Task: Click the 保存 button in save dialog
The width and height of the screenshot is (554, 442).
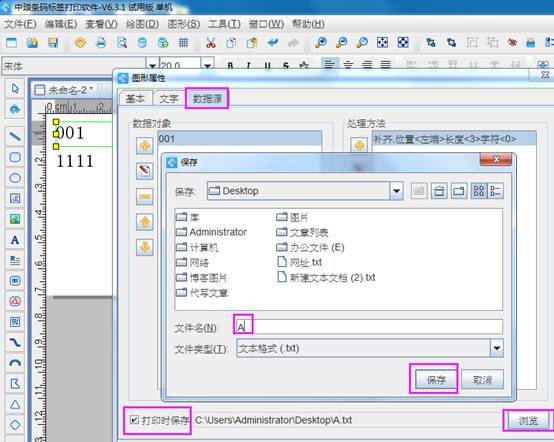Action: click(436, 380)
